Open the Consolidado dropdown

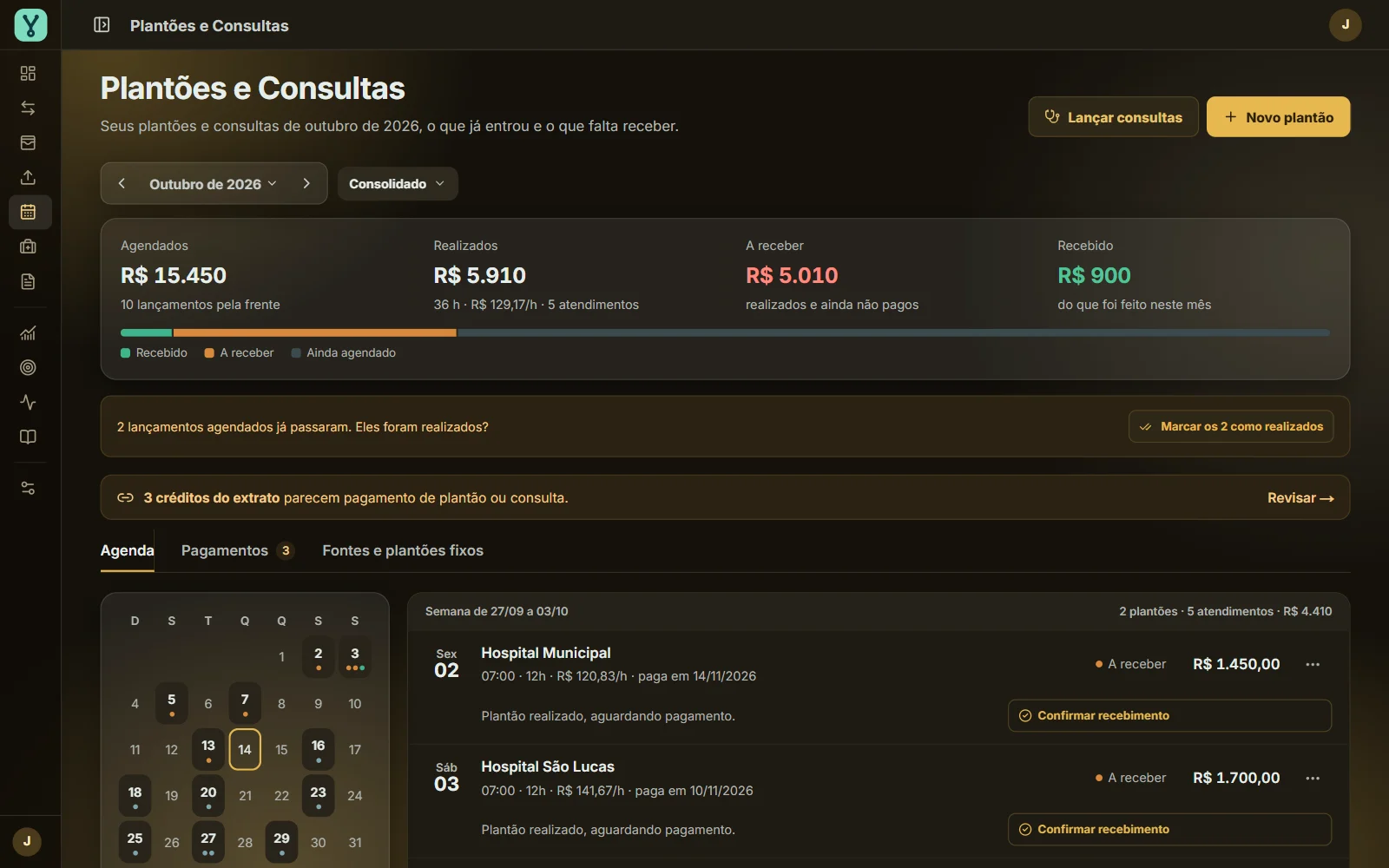click(x=398, y=184)
